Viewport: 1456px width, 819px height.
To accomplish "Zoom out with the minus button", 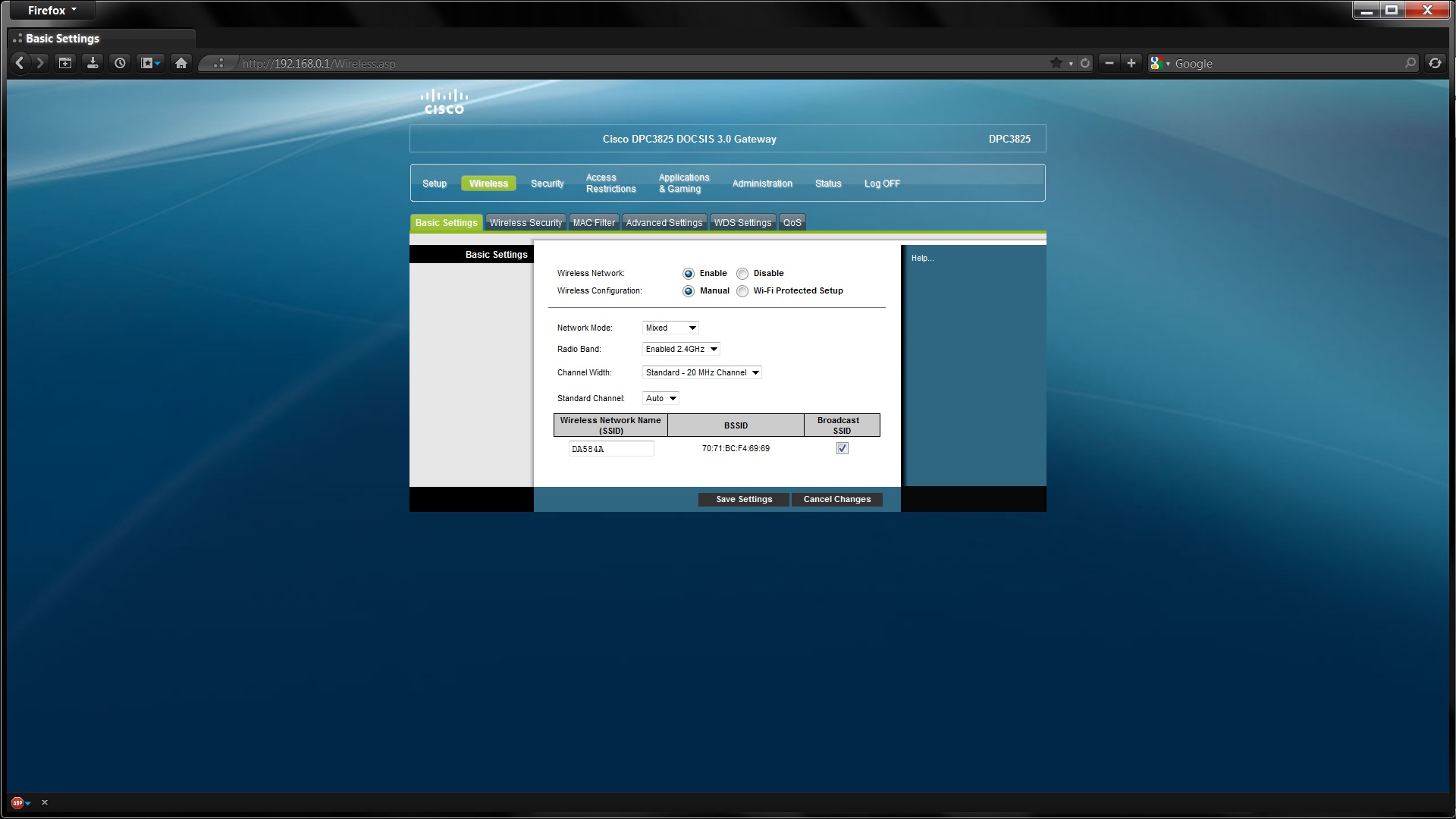I will (x=1109, y=63).
